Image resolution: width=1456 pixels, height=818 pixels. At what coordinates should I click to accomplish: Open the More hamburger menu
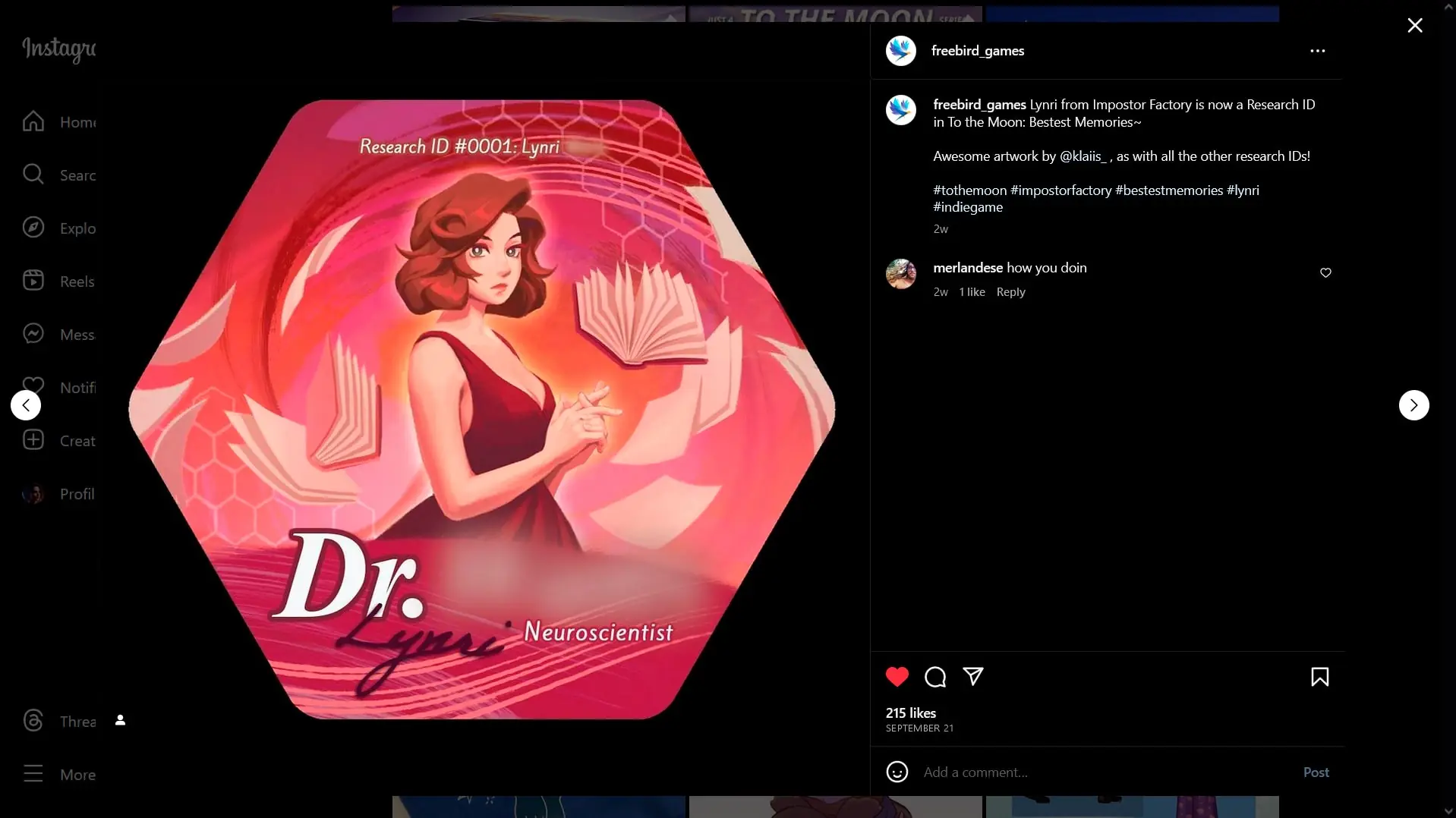(x=59, y=774)
